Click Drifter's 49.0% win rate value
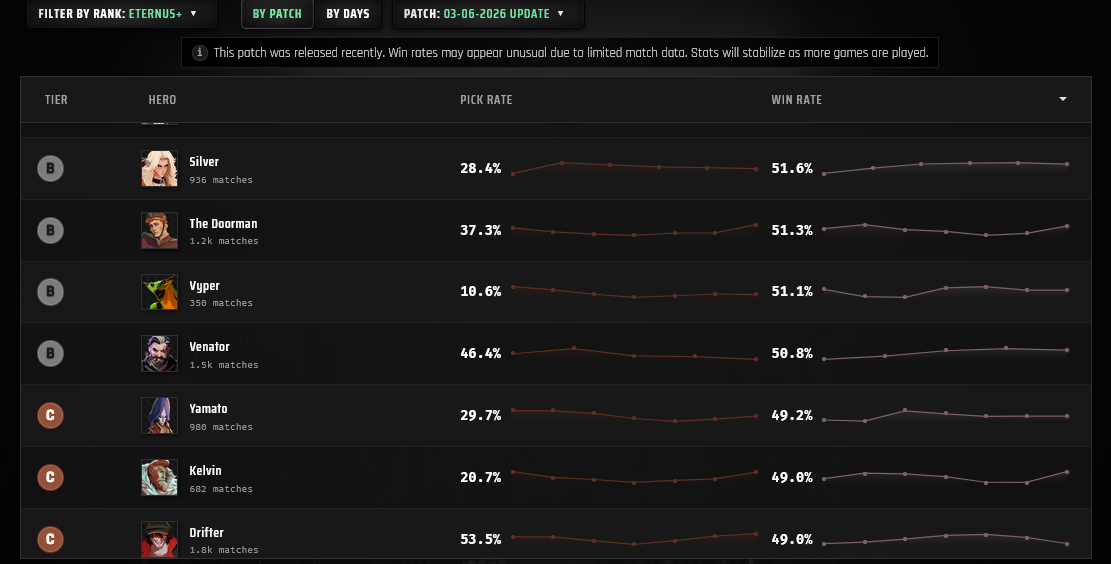The height and width of the screenshot is (564, 1111). pyautogui.click(x=792, y=539)
